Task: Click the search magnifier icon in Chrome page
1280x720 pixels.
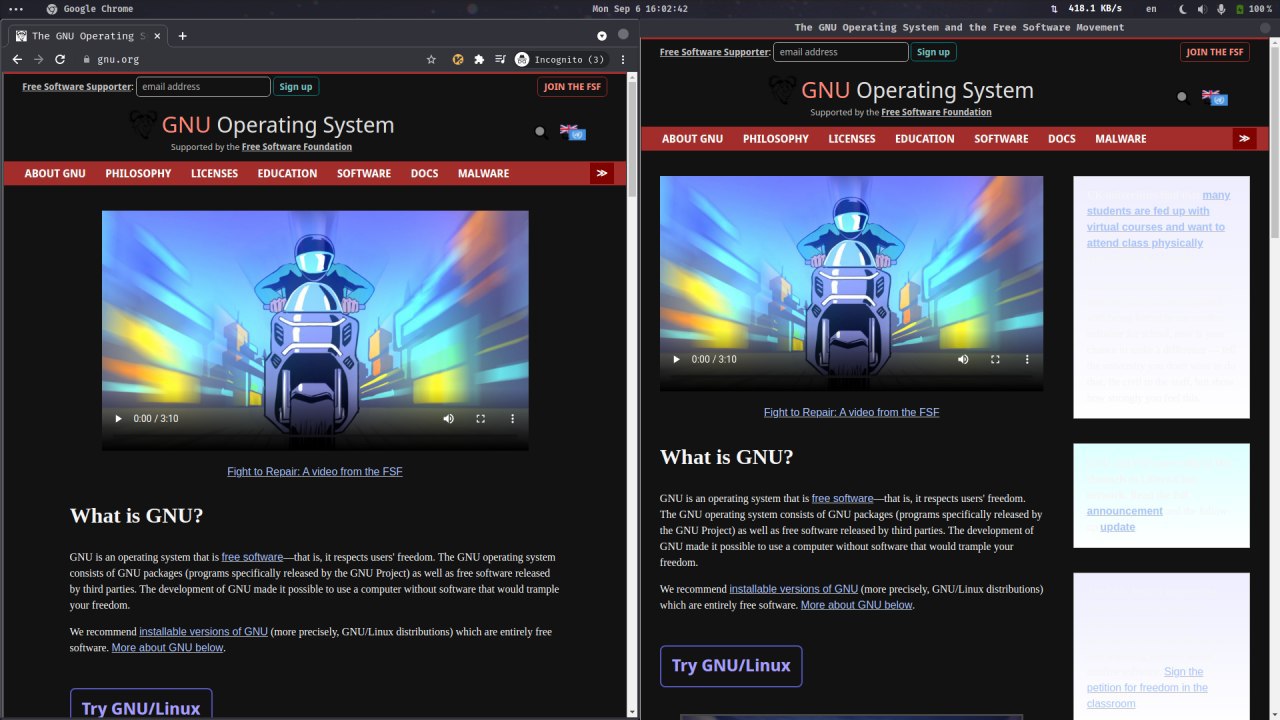Action: [541, 131]
